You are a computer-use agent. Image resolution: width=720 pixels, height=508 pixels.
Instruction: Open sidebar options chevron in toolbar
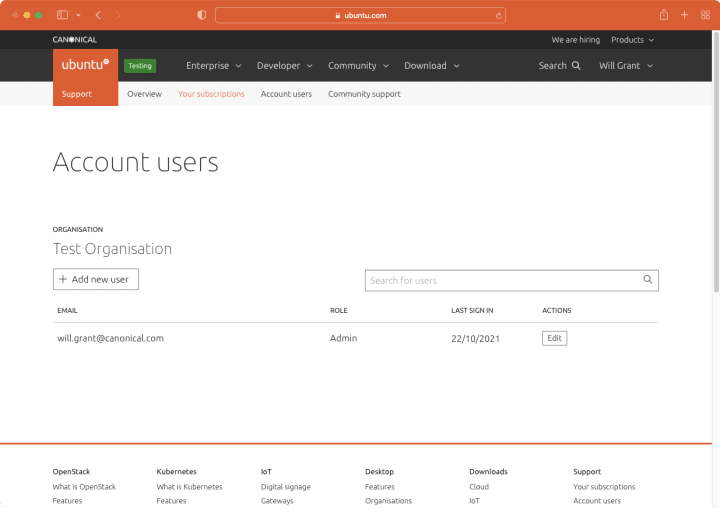79,15
